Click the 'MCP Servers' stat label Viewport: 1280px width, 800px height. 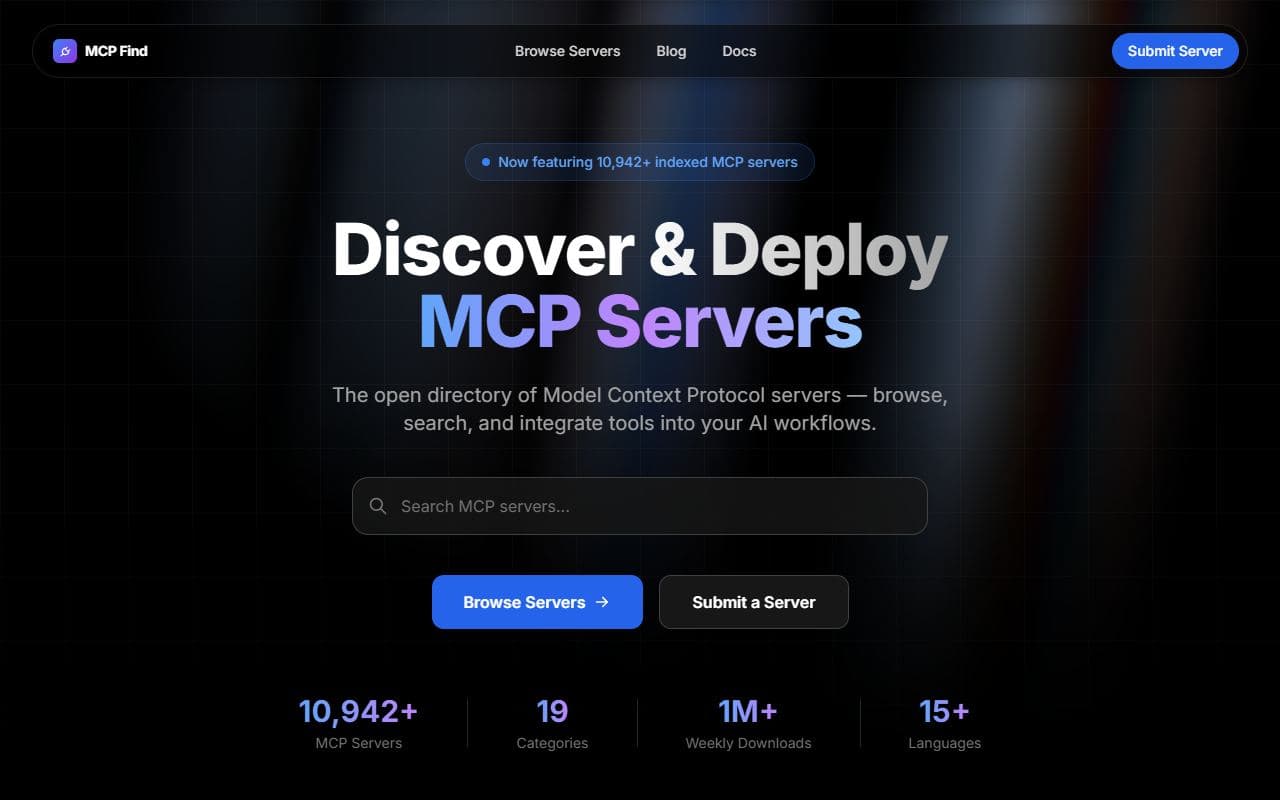(x=358, y=743)
